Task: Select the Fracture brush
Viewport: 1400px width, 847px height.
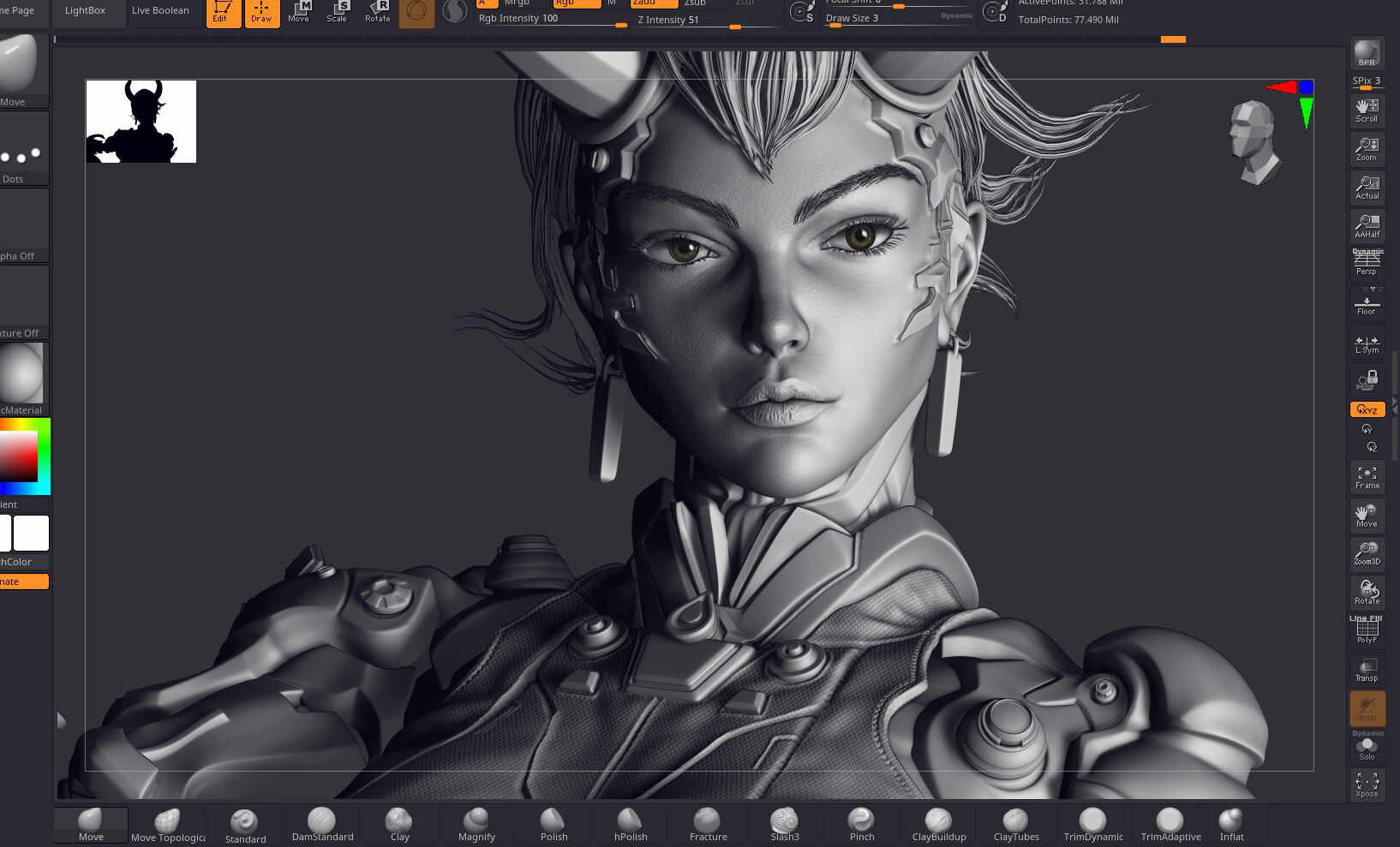Action: tap(708, 825)
